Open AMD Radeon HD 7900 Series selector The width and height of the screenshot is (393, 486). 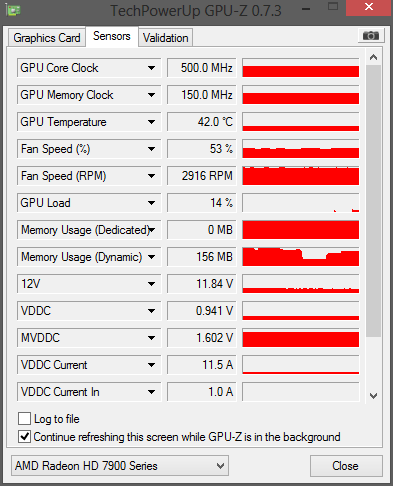(x=120, y=465)
